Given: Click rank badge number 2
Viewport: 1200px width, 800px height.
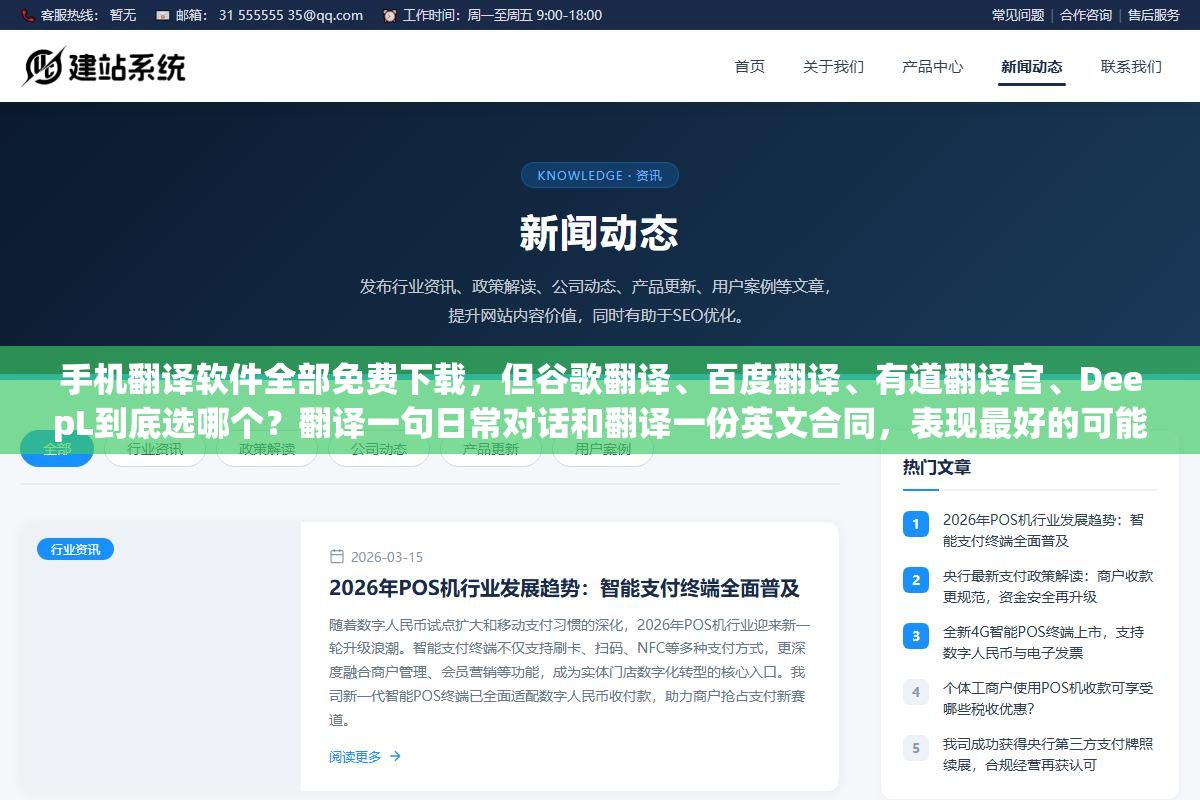Looking at the screenshot, I should click(x=915, y=579).
